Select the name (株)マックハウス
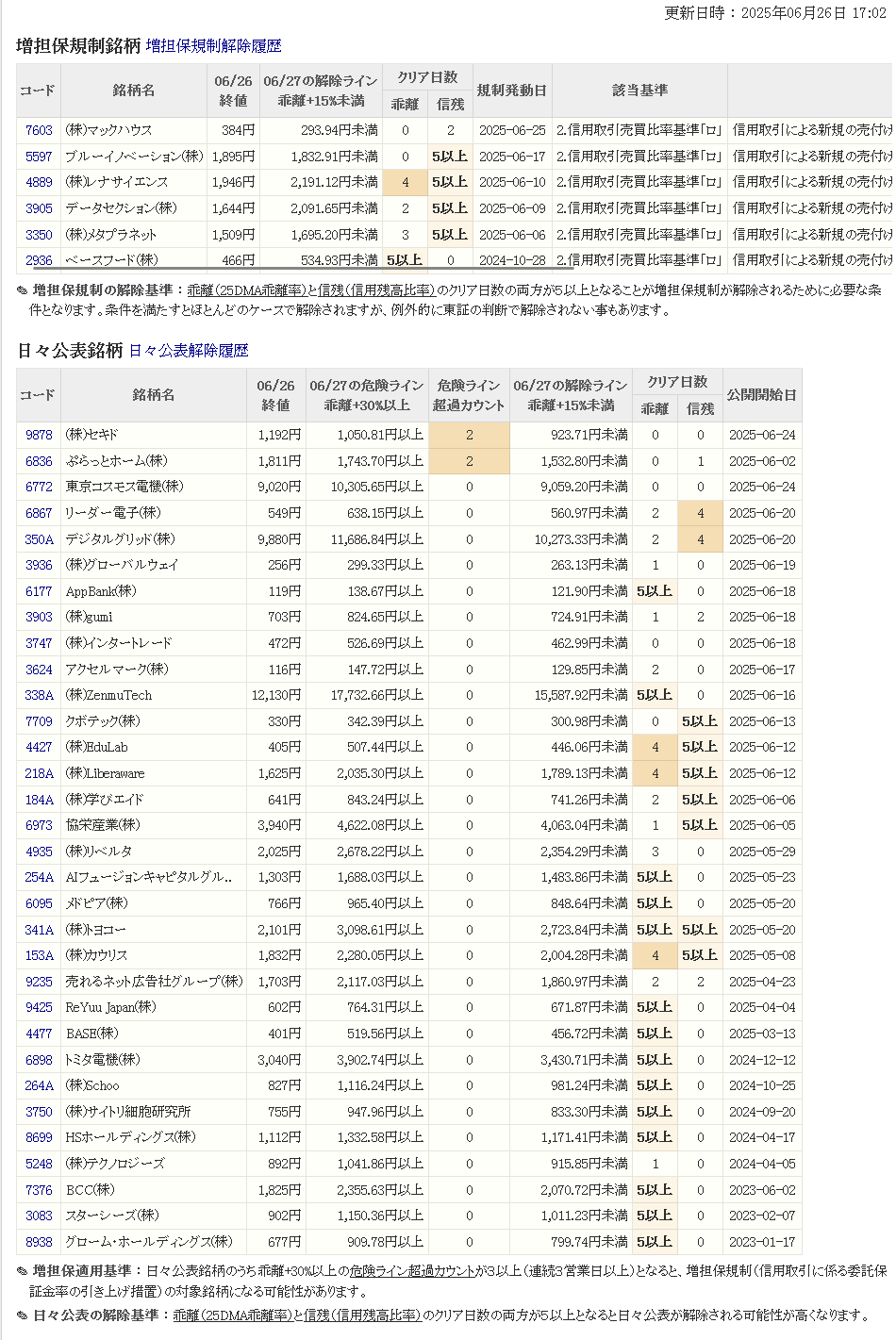896x1340 pixels. 108,130
